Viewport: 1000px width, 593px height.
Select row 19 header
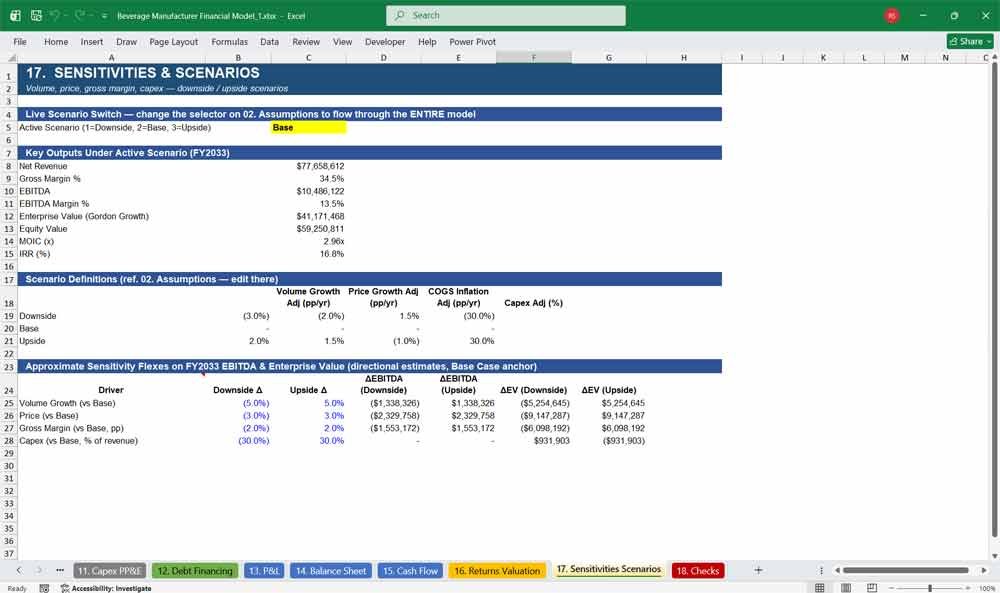coord(9,316)
